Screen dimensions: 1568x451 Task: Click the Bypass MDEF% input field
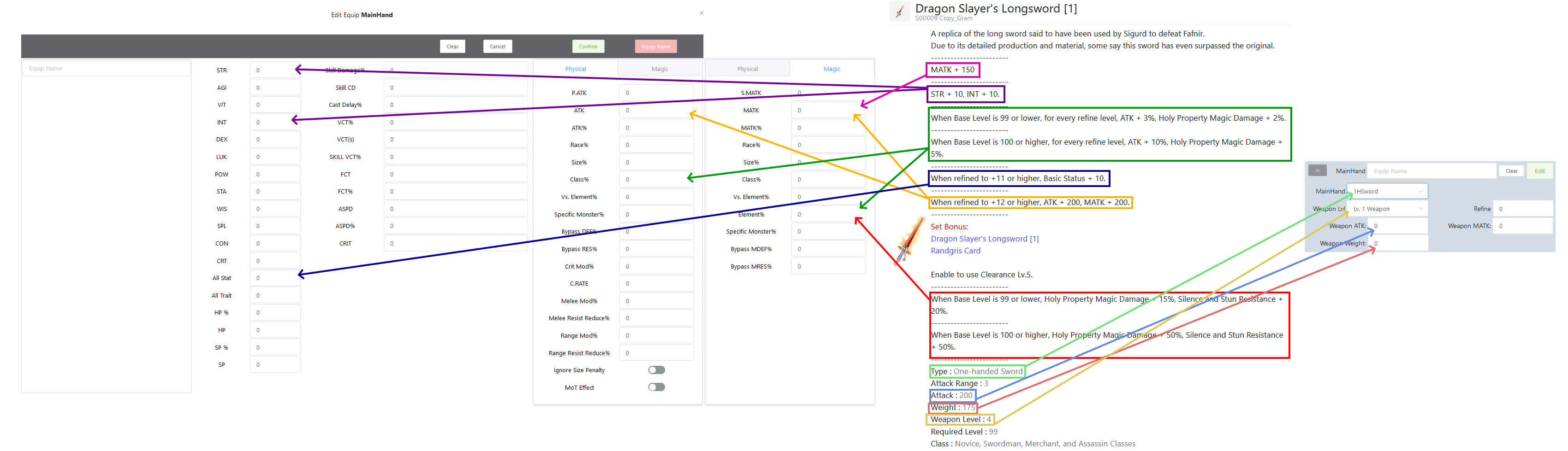click(828, 249)
